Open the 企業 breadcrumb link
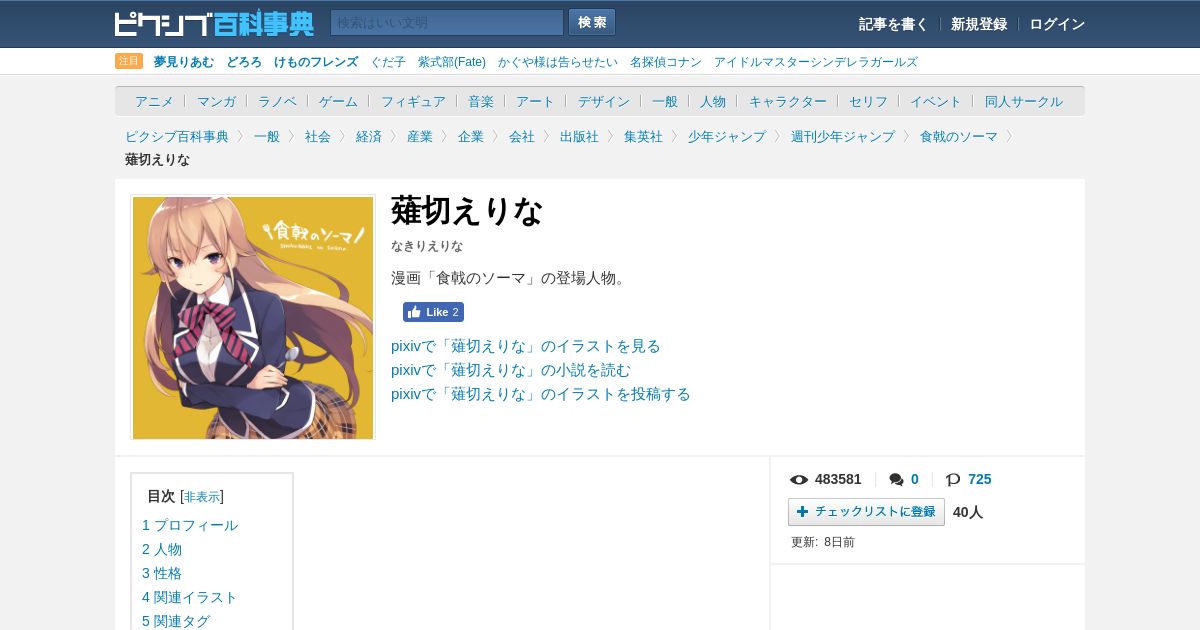1200x630 pixels. click(x=471, y=136)
